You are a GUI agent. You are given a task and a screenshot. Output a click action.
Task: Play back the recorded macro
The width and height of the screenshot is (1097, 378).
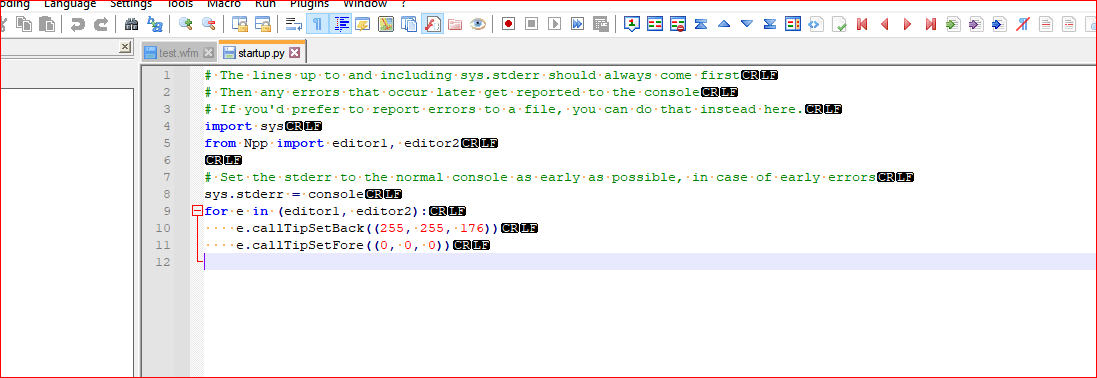(x=555, y=24)
